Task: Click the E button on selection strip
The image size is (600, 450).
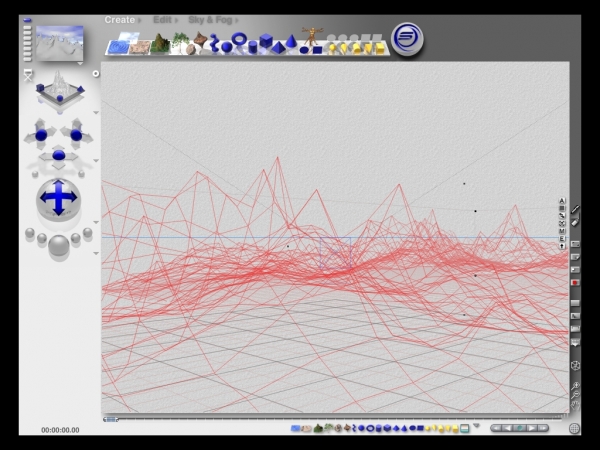Action: point(562,239)
